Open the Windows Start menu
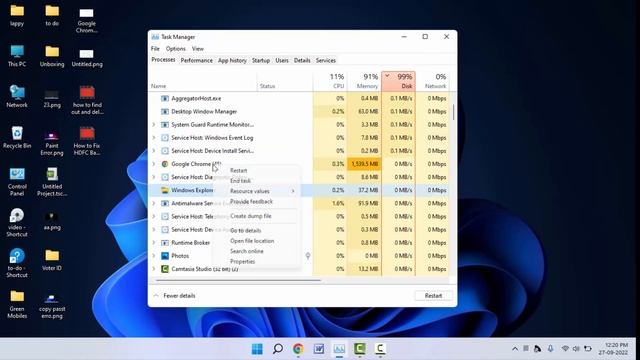The width and height of the screenshot is (640, 360). [x=257, y=349]
